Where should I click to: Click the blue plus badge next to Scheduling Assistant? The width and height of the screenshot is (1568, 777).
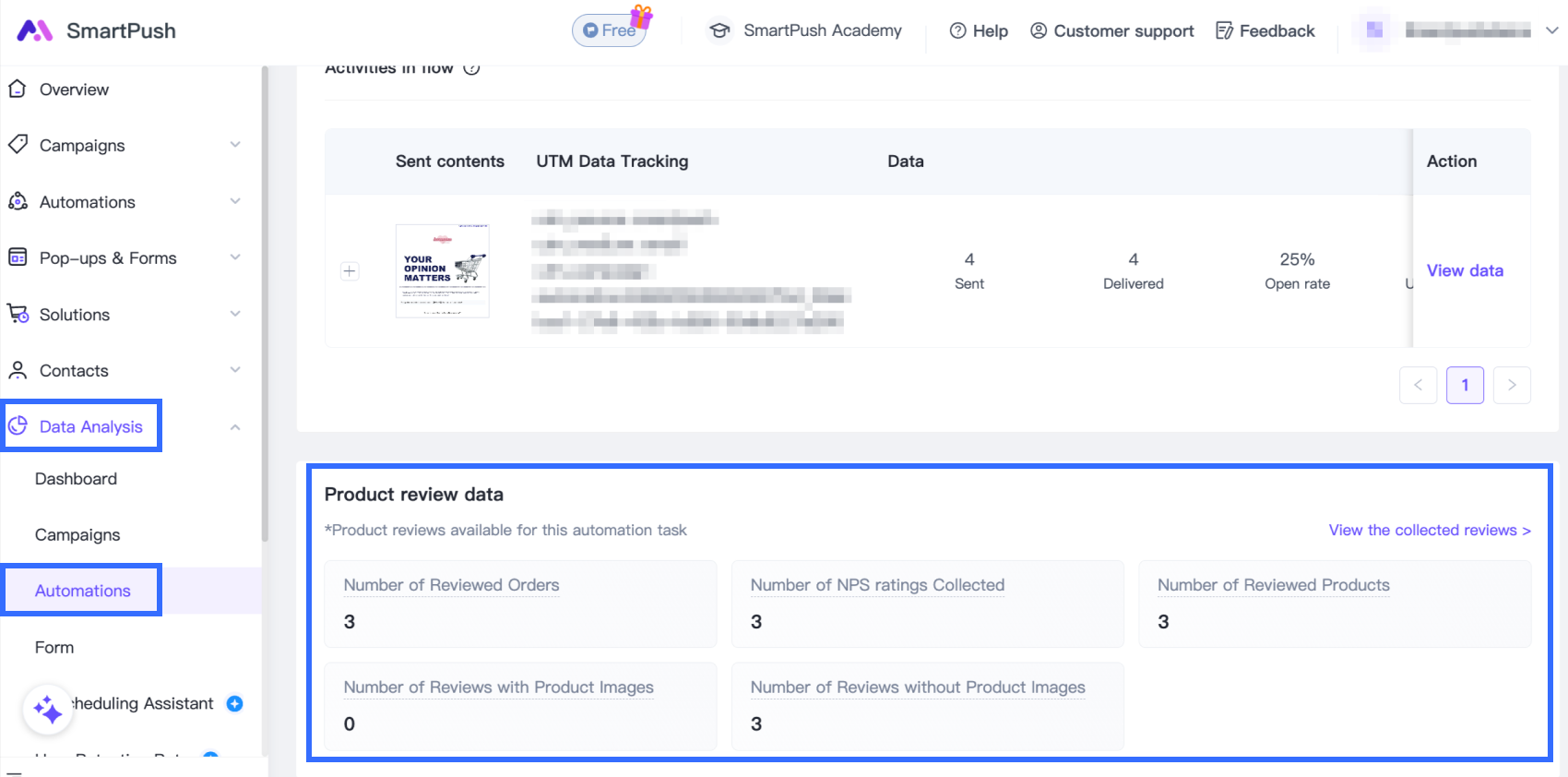click(235, 703)
